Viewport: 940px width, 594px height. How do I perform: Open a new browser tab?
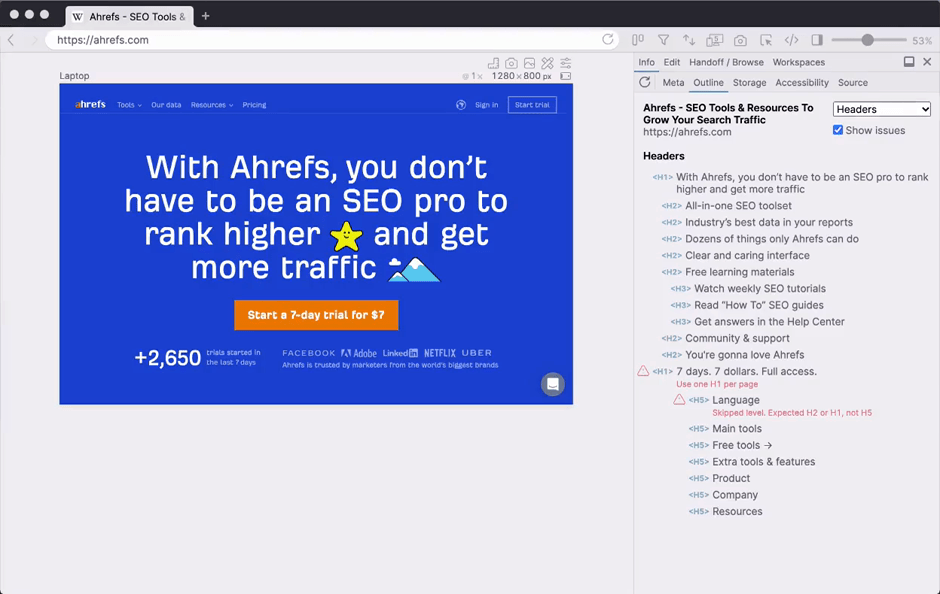click(x=206, y=16)
